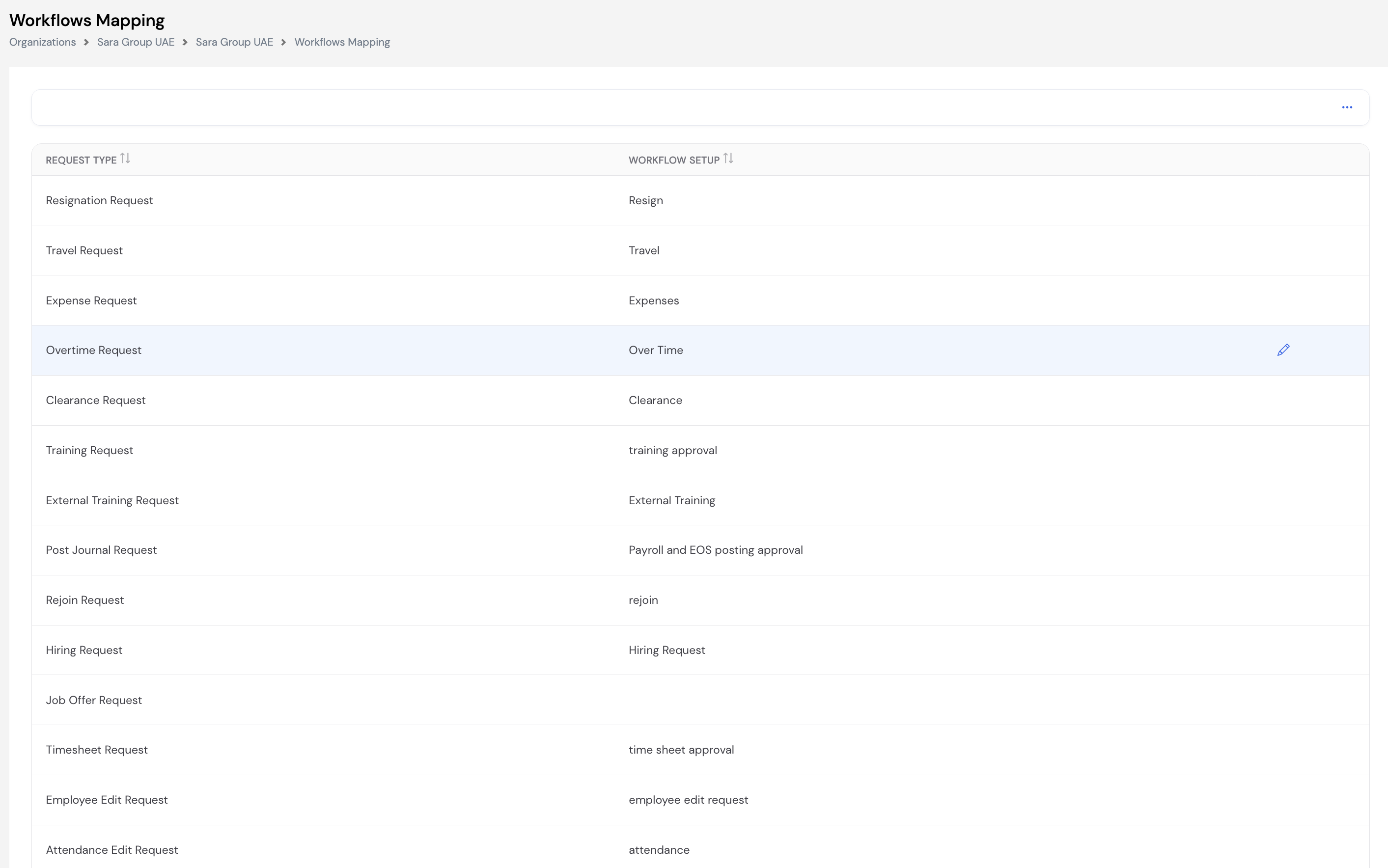Click the Resign workflow value

pos(645,200)
